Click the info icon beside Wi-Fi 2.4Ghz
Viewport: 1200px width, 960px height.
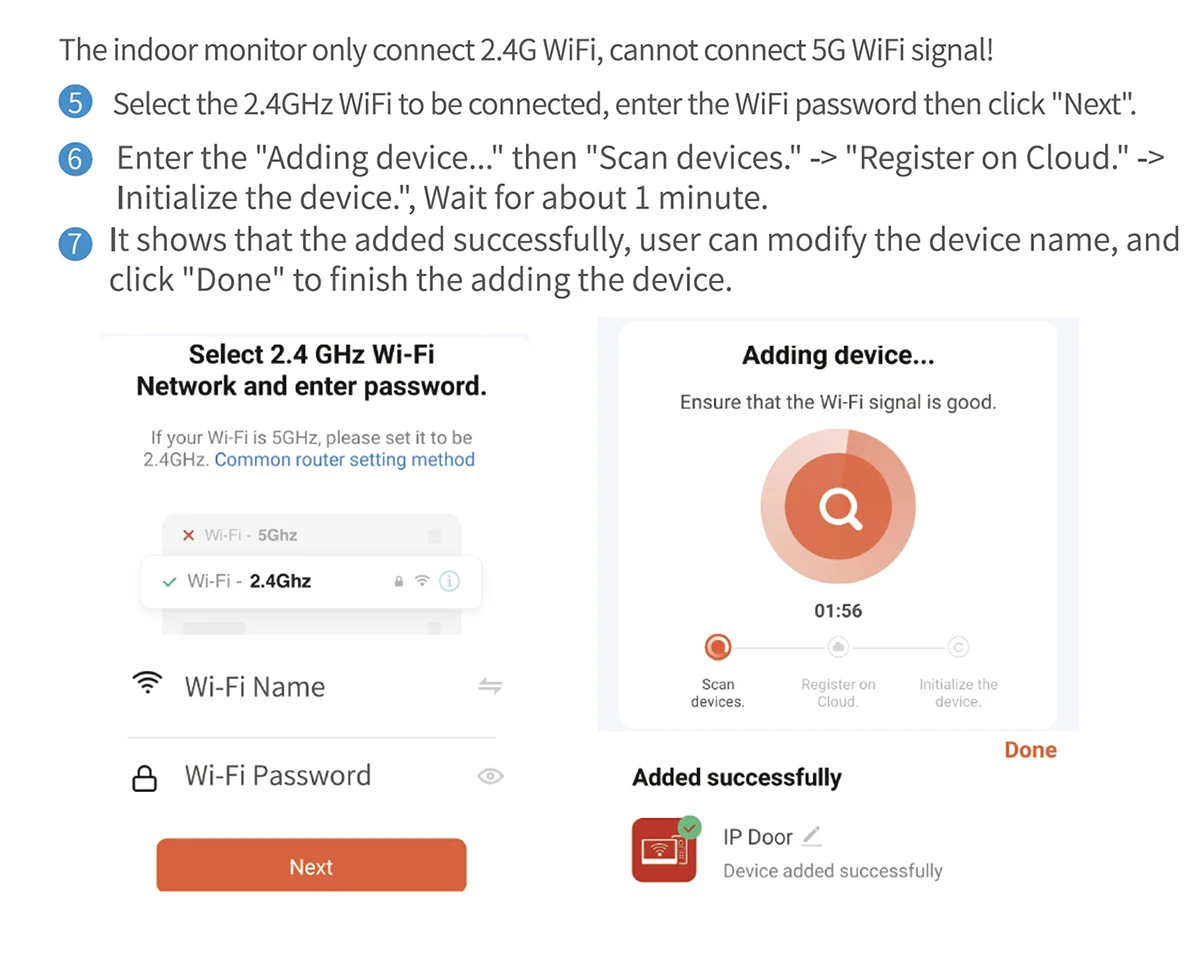coord(449,581)
